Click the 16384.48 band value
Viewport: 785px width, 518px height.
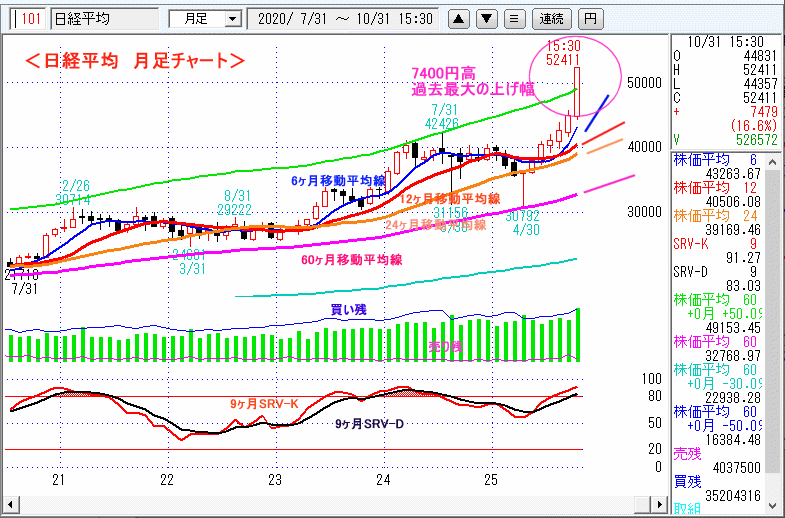tap(733, 440)
